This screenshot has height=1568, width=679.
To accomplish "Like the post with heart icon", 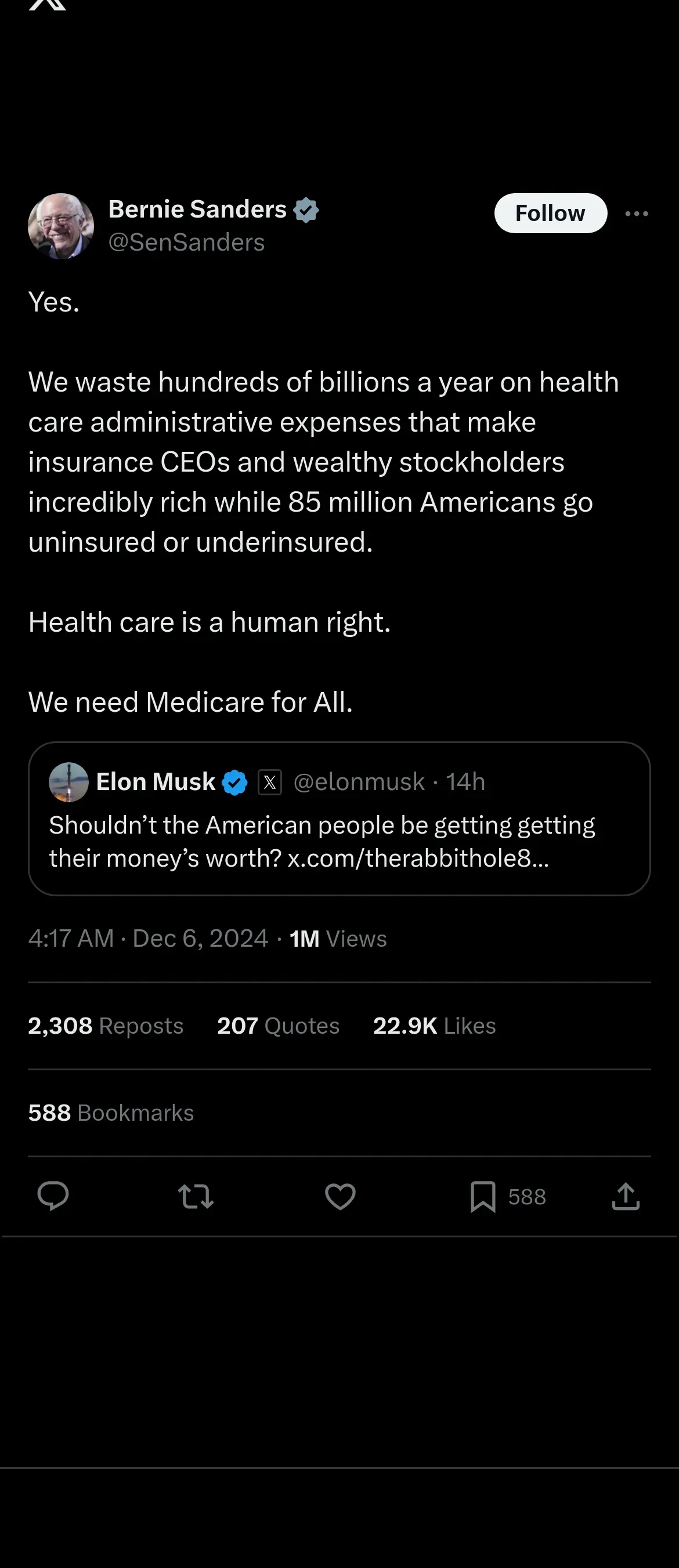I will 340,1196.
